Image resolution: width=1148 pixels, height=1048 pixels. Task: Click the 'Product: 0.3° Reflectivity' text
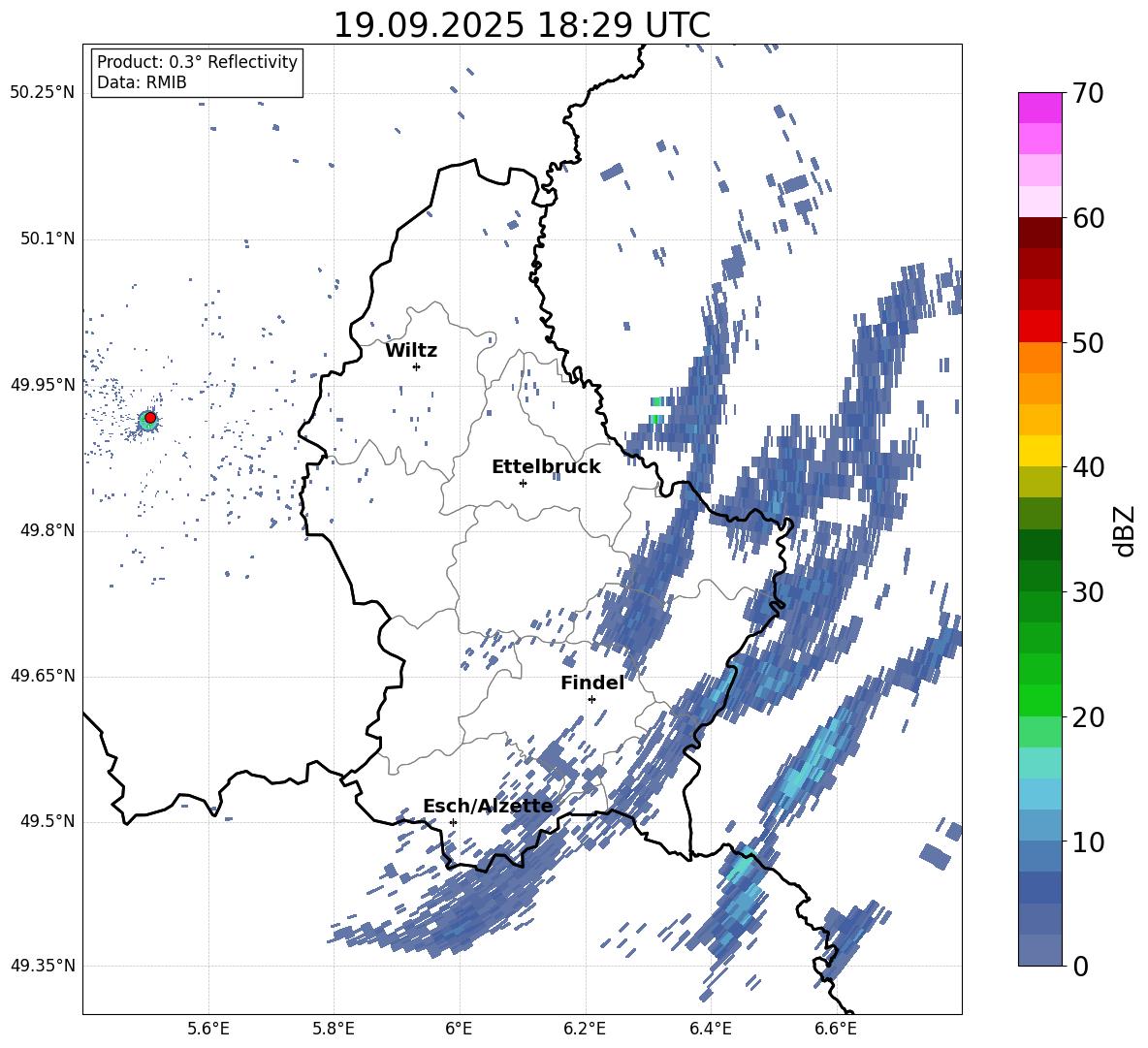(x=197, y=62)
